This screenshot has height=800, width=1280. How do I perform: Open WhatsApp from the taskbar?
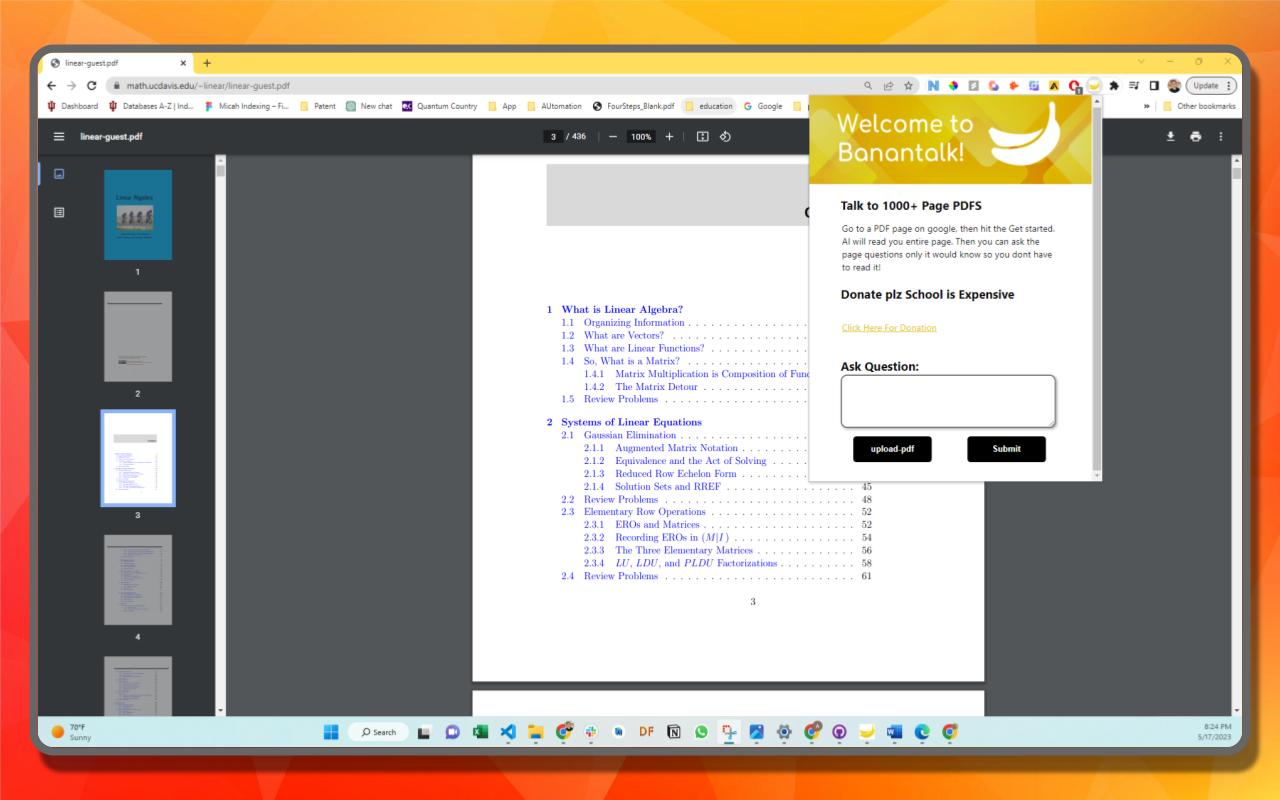point(701,731)
